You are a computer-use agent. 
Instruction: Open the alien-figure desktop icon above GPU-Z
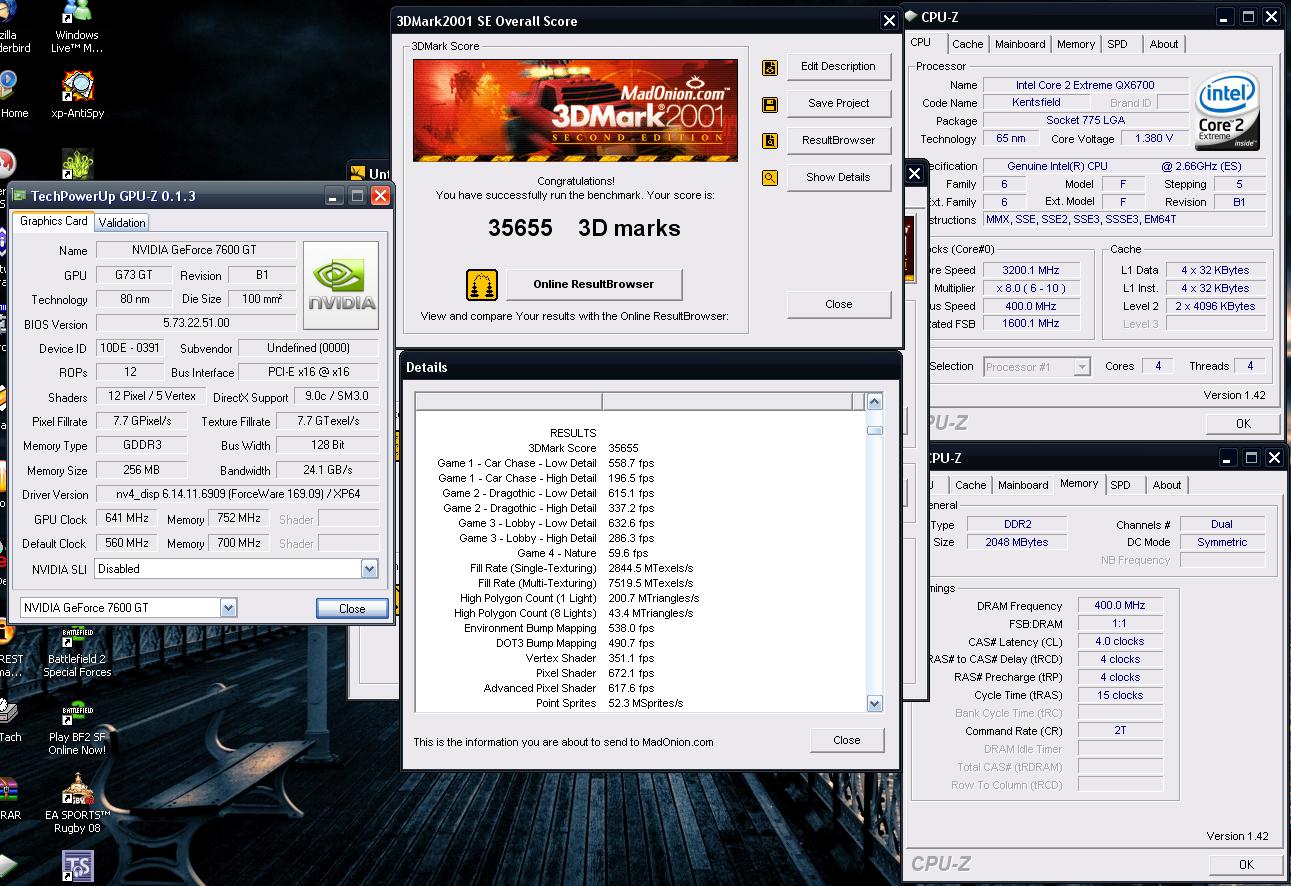pyautogui.click(x=77, y=164)
